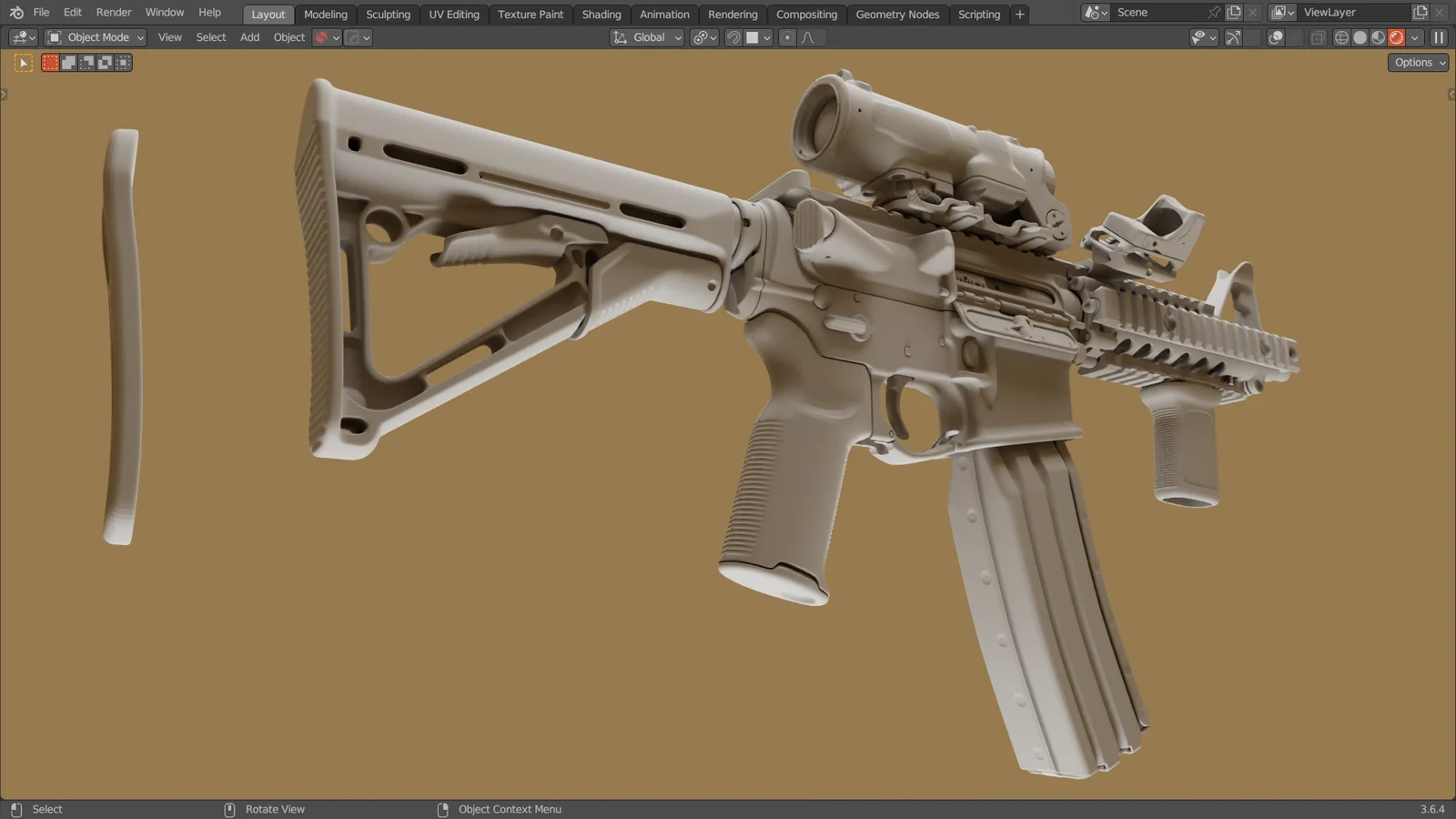The height and width of the screenshot is (819, 1456).
Task: Switch to Wireframe viewport shading
Action: pos(1341,37)
